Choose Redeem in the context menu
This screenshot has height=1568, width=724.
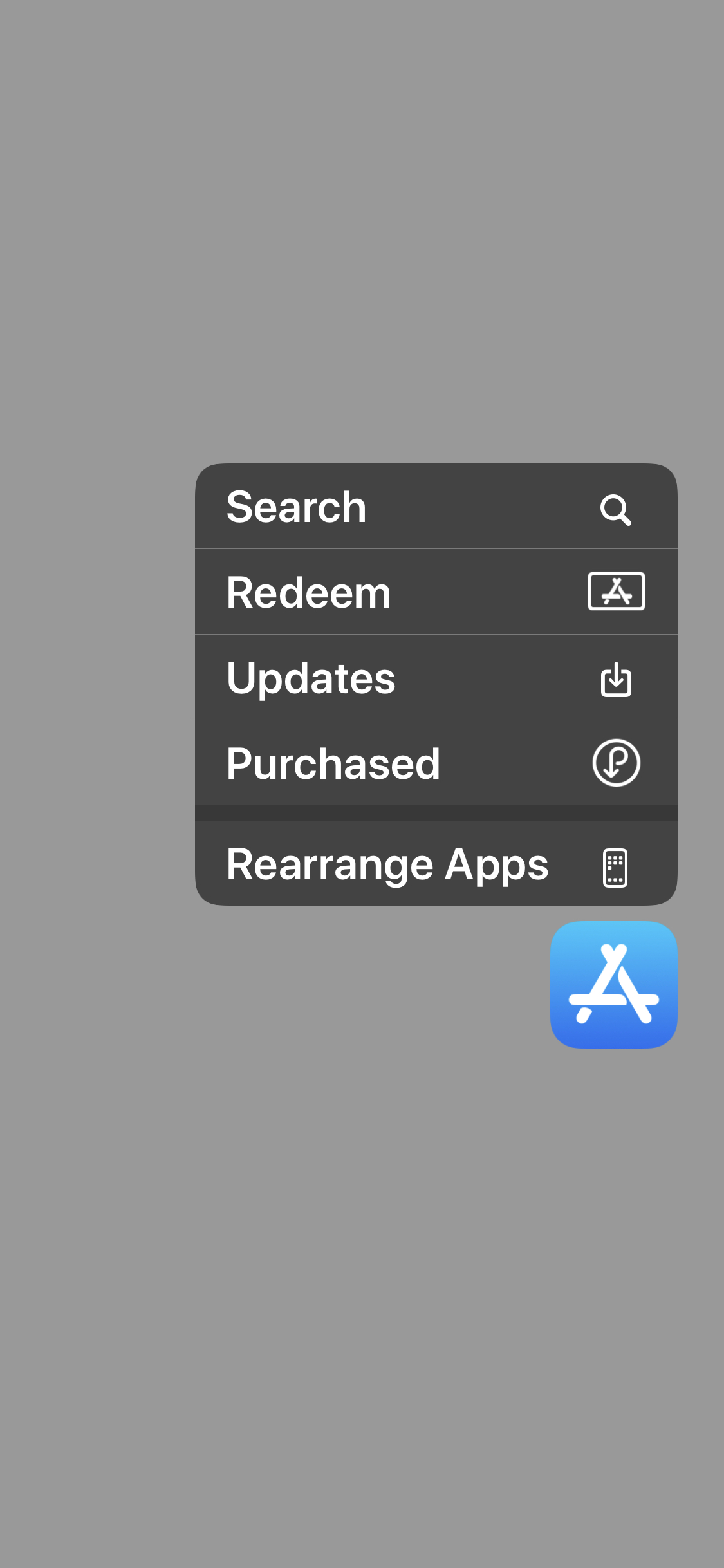tap(436, 592)
